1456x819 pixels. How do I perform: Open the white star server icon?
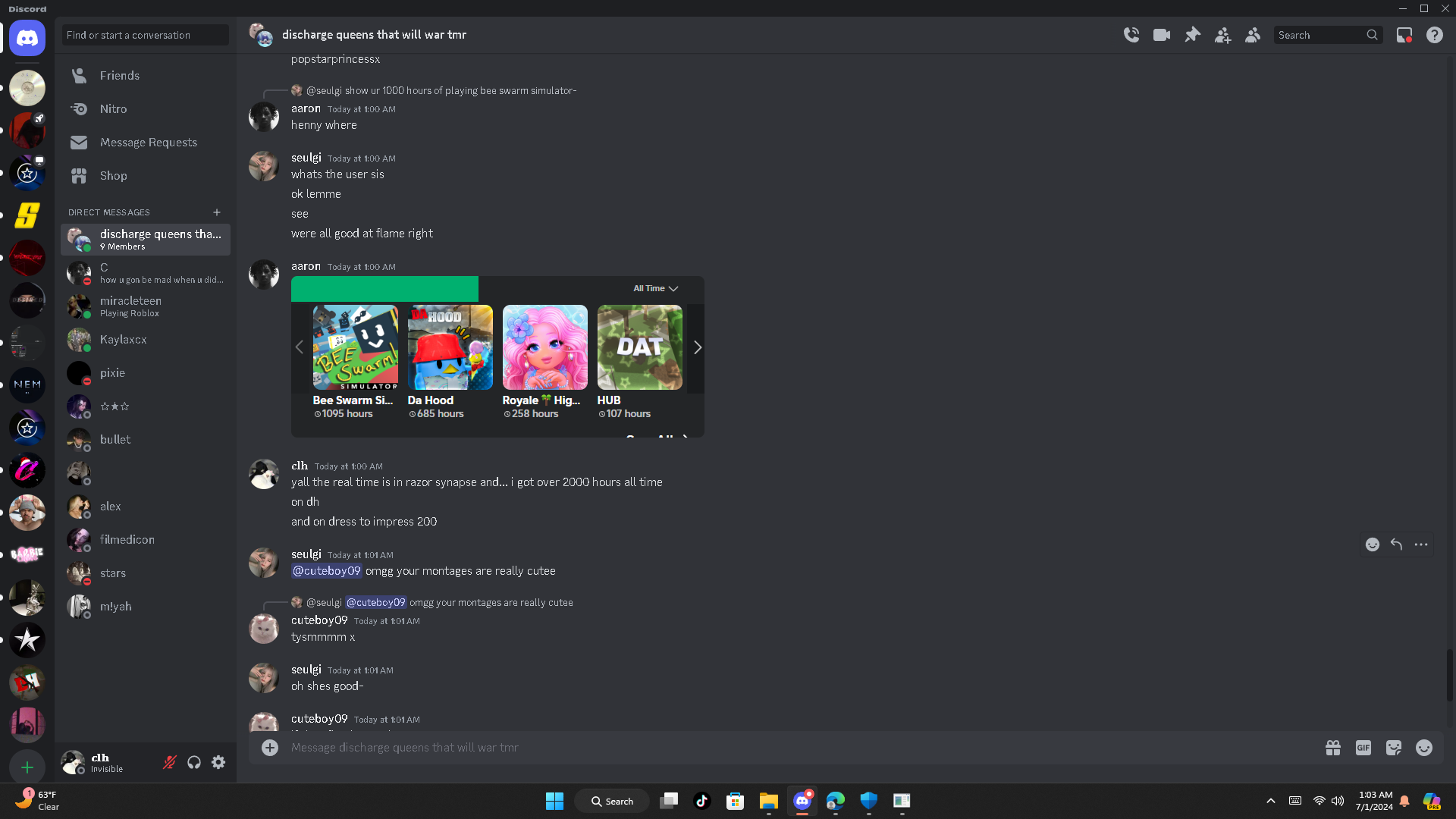pyautogui.click(x=27, y=640)
